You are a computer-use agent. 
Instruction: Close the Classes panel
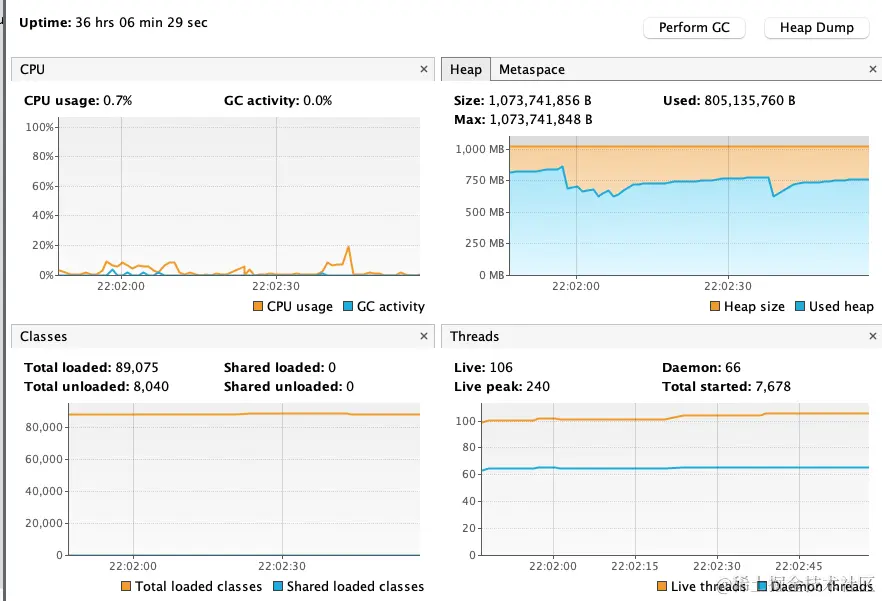tap(424, 337)
